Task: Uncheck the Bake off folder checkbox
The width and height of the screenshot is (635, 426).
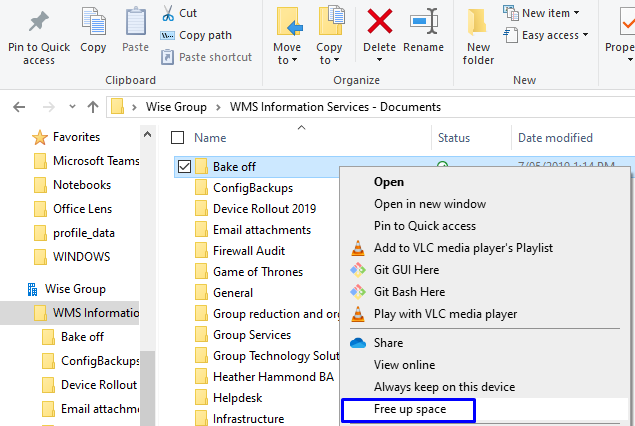Action: click(x=184, y=166)
